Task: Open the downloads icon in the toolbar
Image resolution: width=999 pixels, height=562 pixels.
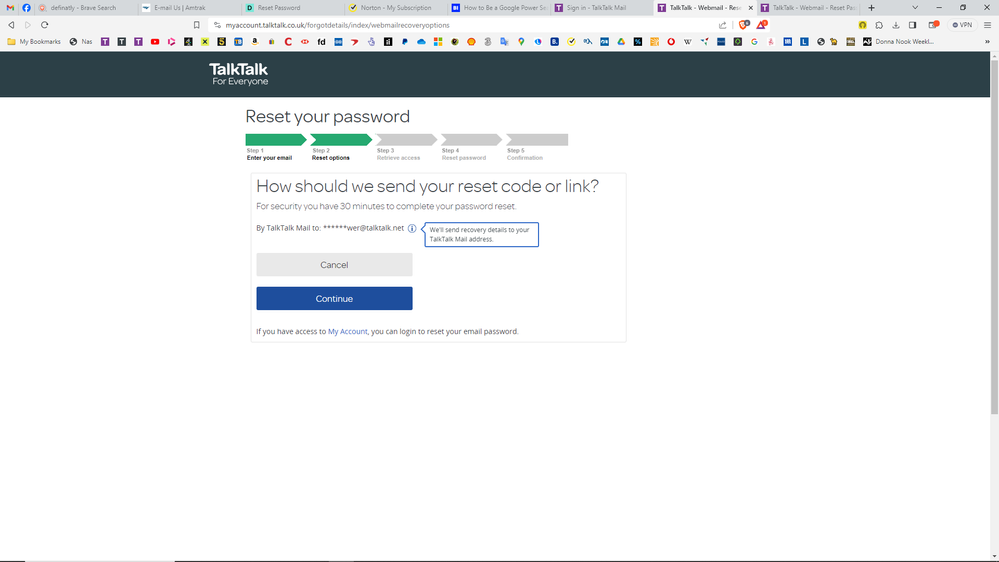Action: coord(895,25)
